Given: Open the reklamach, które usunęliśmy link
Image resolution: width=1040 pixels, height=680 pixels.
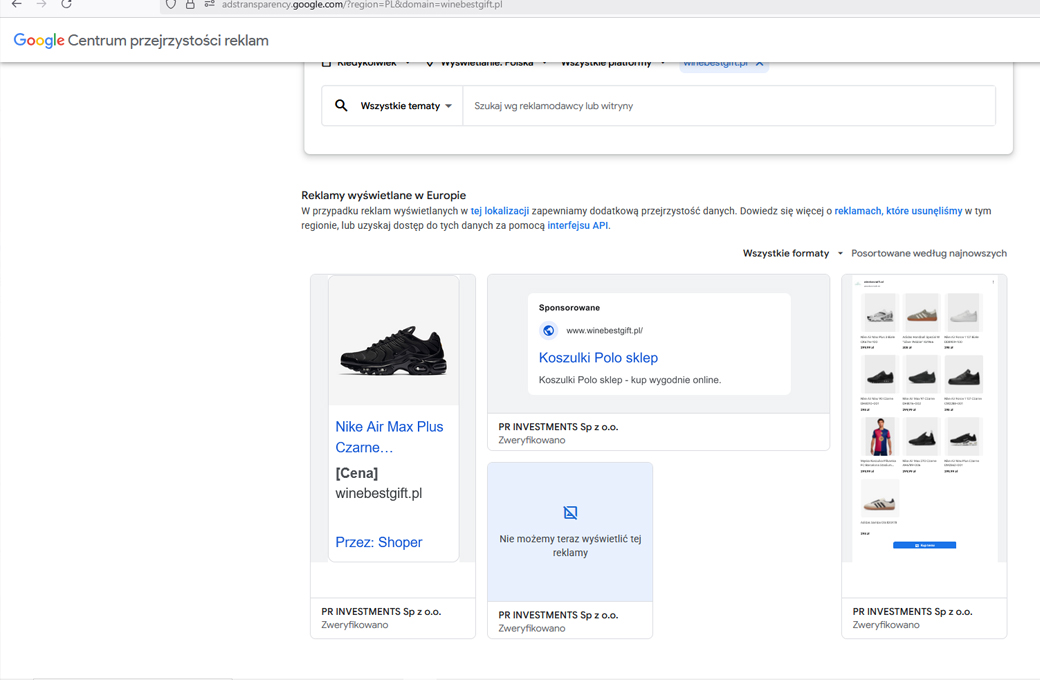Looking at the screenshot, I should (898, 211).
